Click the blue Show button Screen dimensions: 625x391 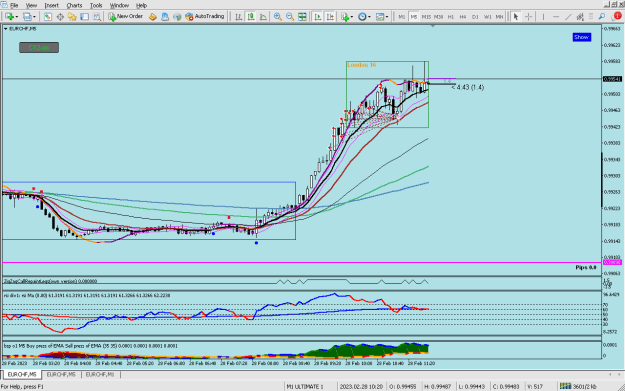point(582,37)
